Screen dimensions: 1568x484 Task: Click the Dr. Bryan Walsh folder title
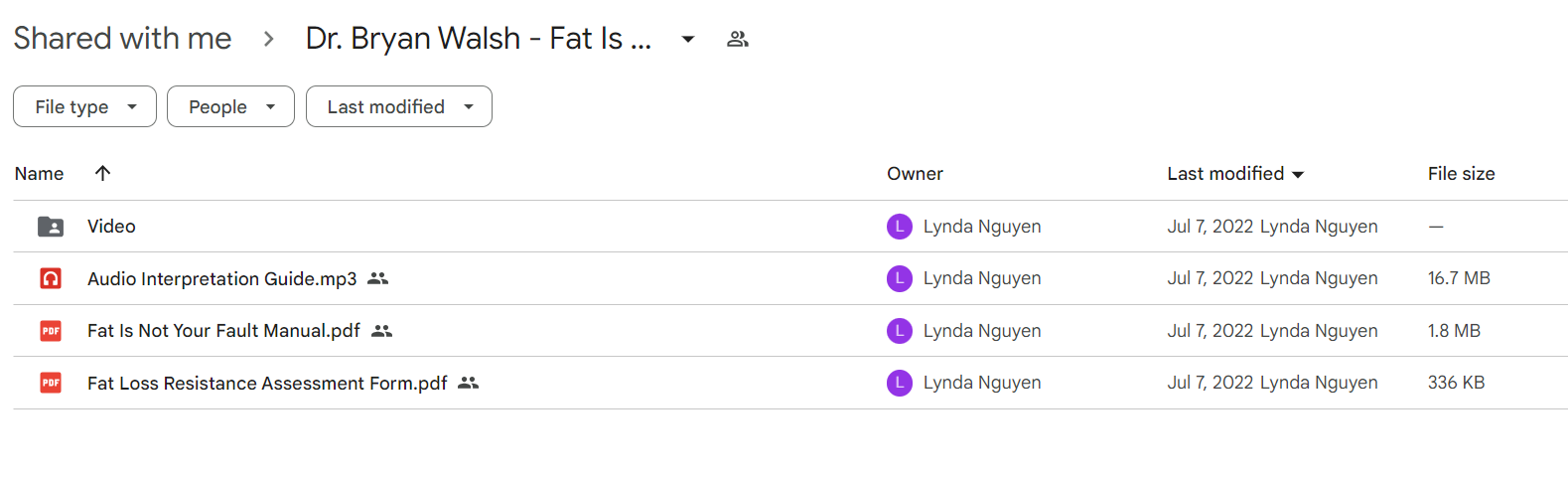click(x=479, y=38)
